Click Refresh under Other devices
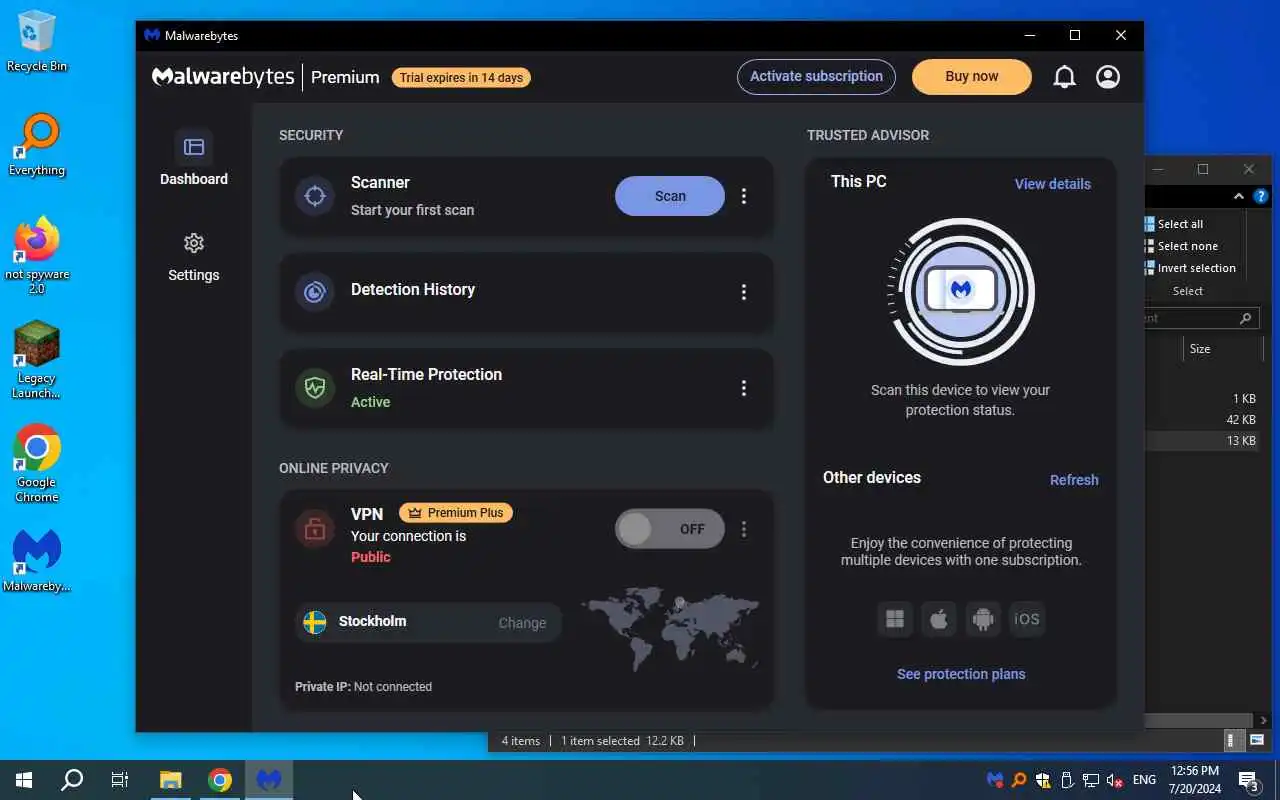1280x800 pixels. point(1074,480)
